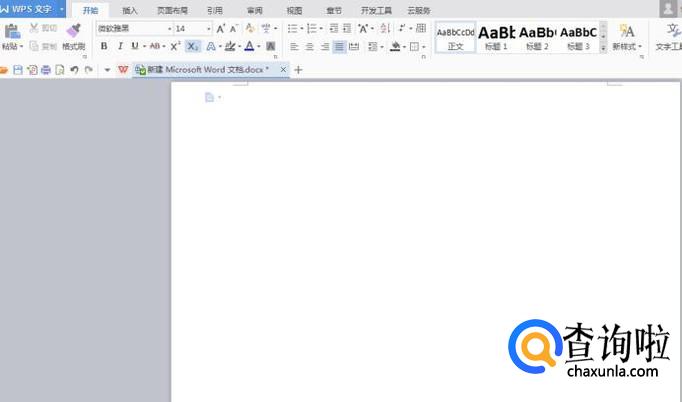Viewport: 682px width, 402px height.
Task: Center align the paragraph
Action: pyautogui.click(x=309, y=46)
